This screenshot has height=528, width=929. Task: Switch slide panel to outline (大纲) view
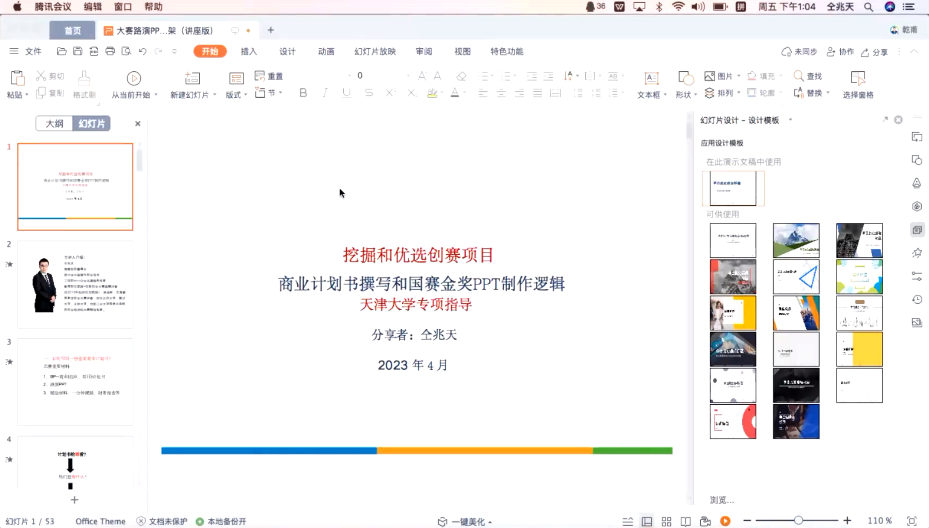pos(54,124)
